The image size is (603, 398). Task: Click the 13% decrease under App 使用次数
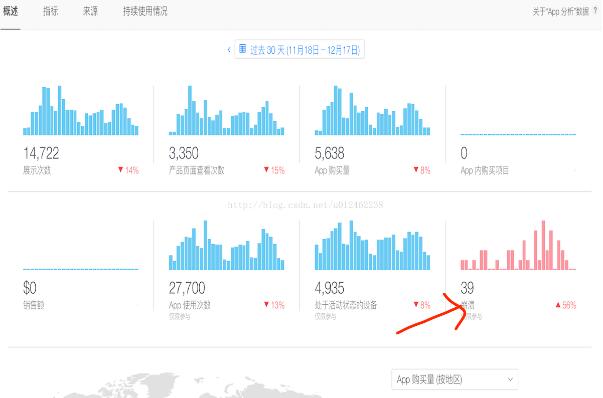point(274,305)
